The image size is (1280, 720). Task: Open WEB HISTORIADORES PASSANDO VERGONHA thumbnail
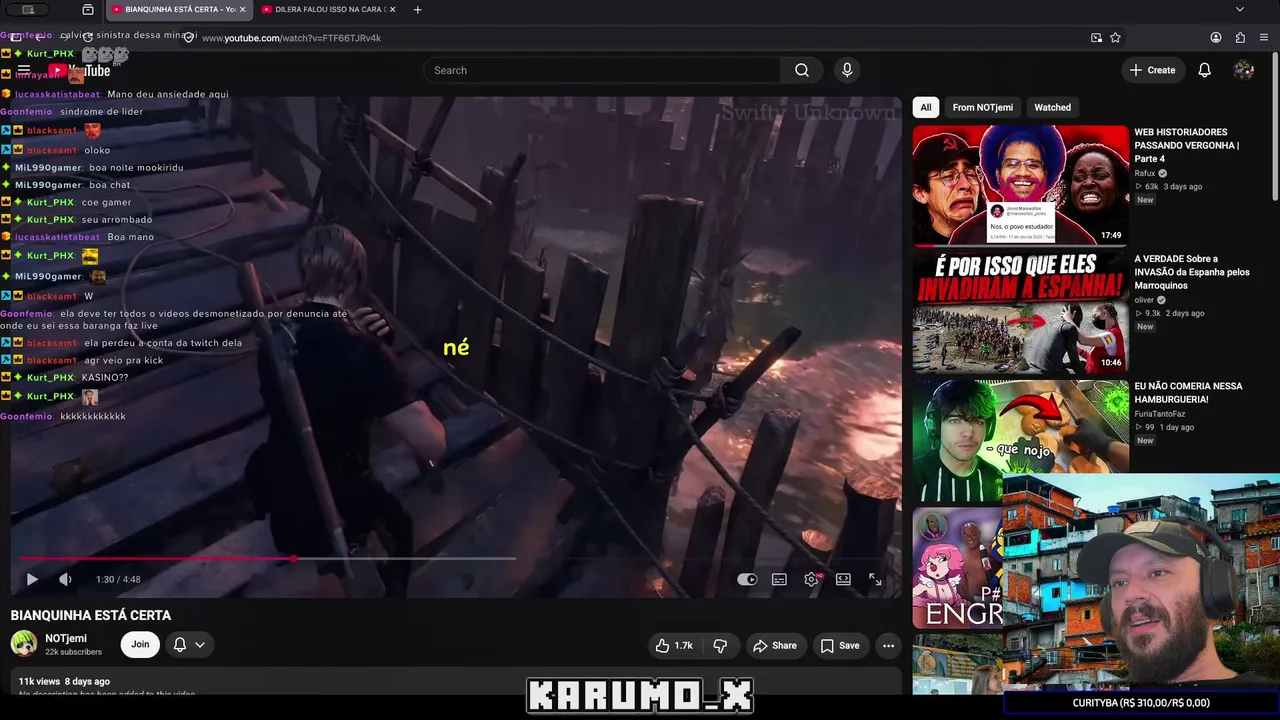pos(1020,185)
